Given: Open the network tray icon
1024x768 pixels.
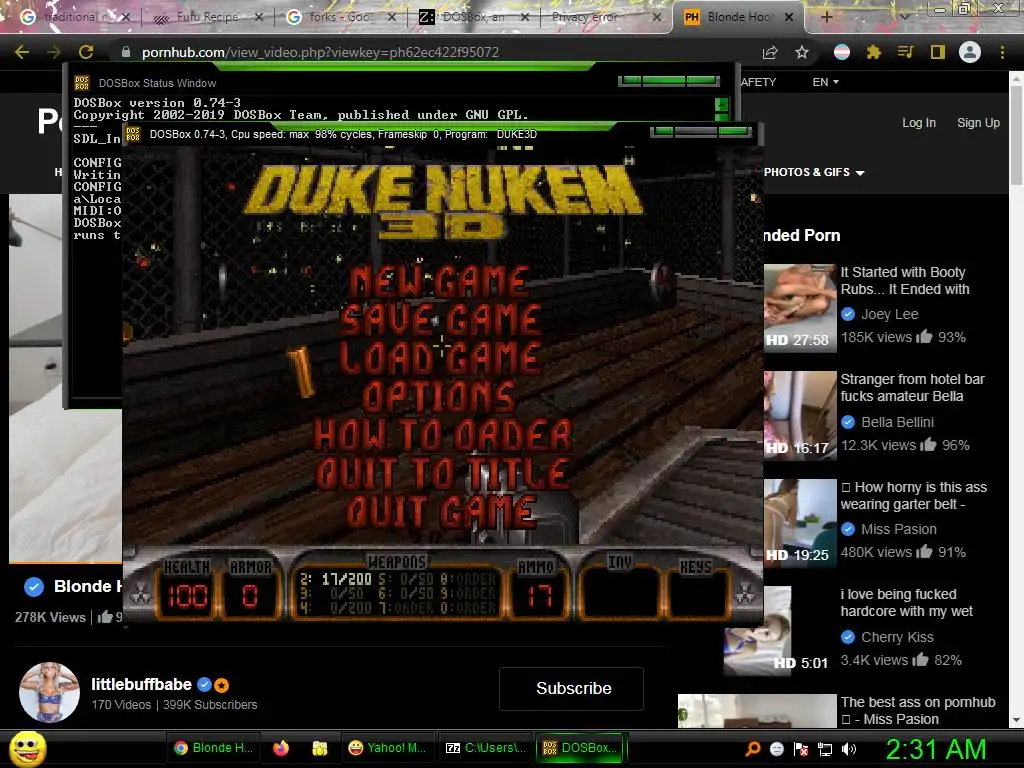Looking at the screenshot, I should click(x=825, y=749).
